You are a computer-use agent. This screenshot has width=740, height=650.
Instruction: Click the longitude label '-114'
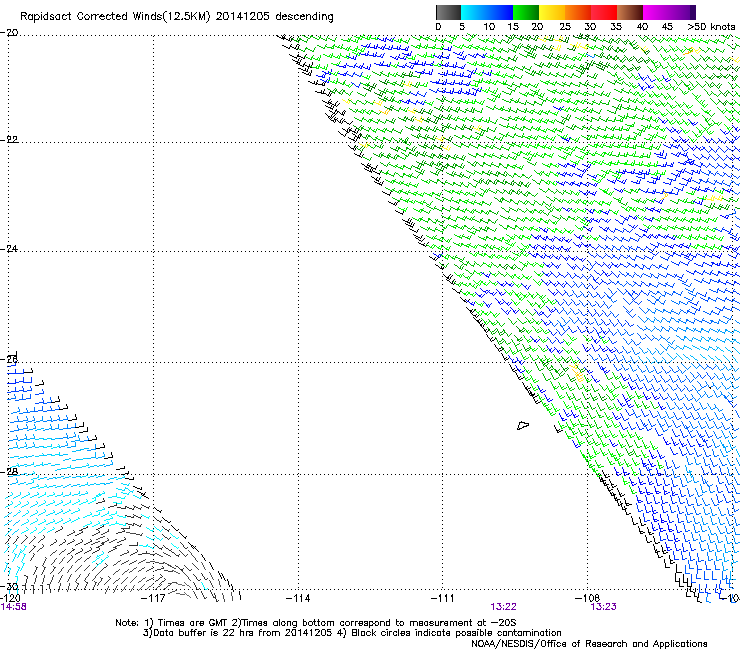(x=298, y=598)
